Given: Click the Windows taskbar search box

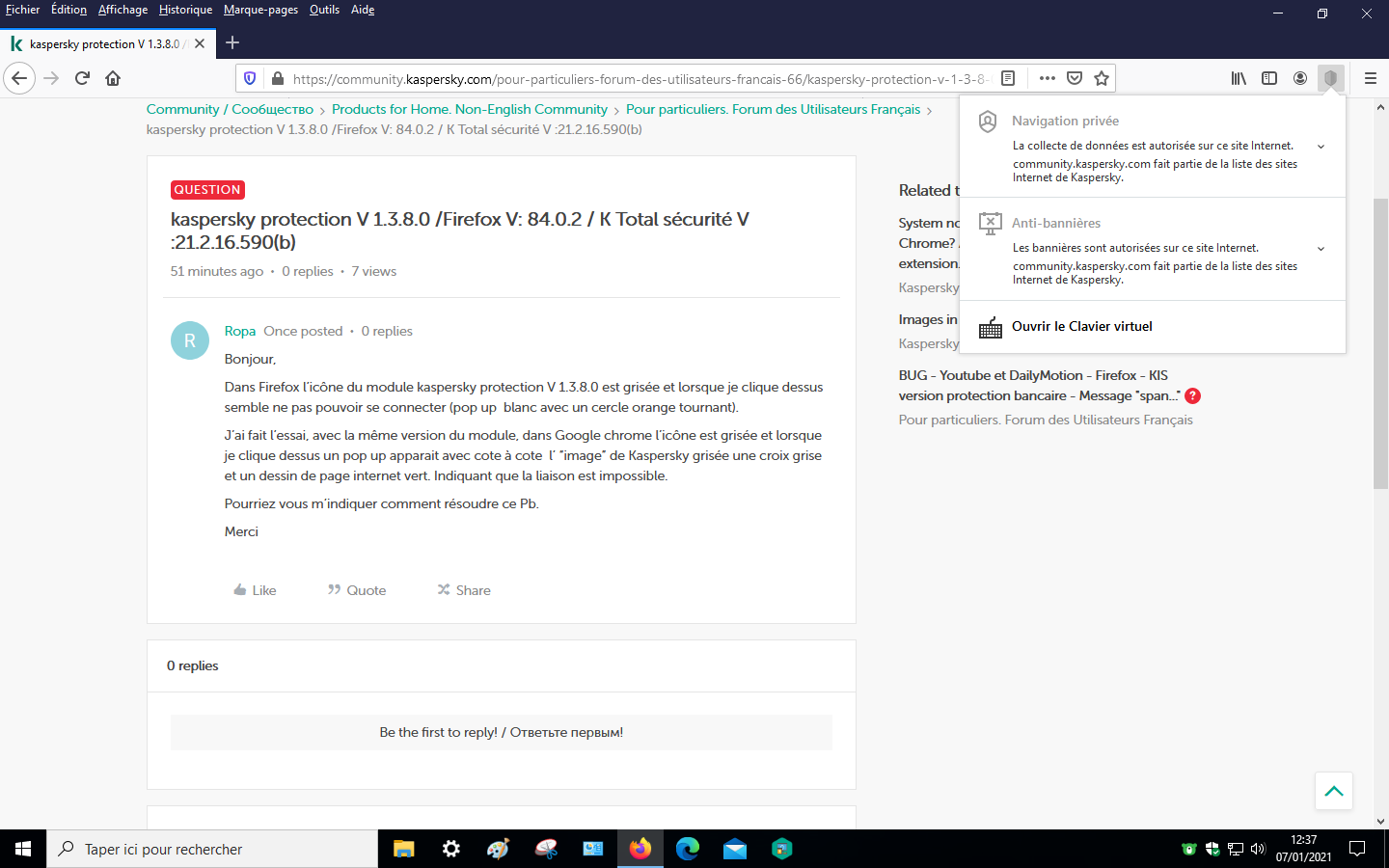Looking at the screenshot, I should coord(212,849).
